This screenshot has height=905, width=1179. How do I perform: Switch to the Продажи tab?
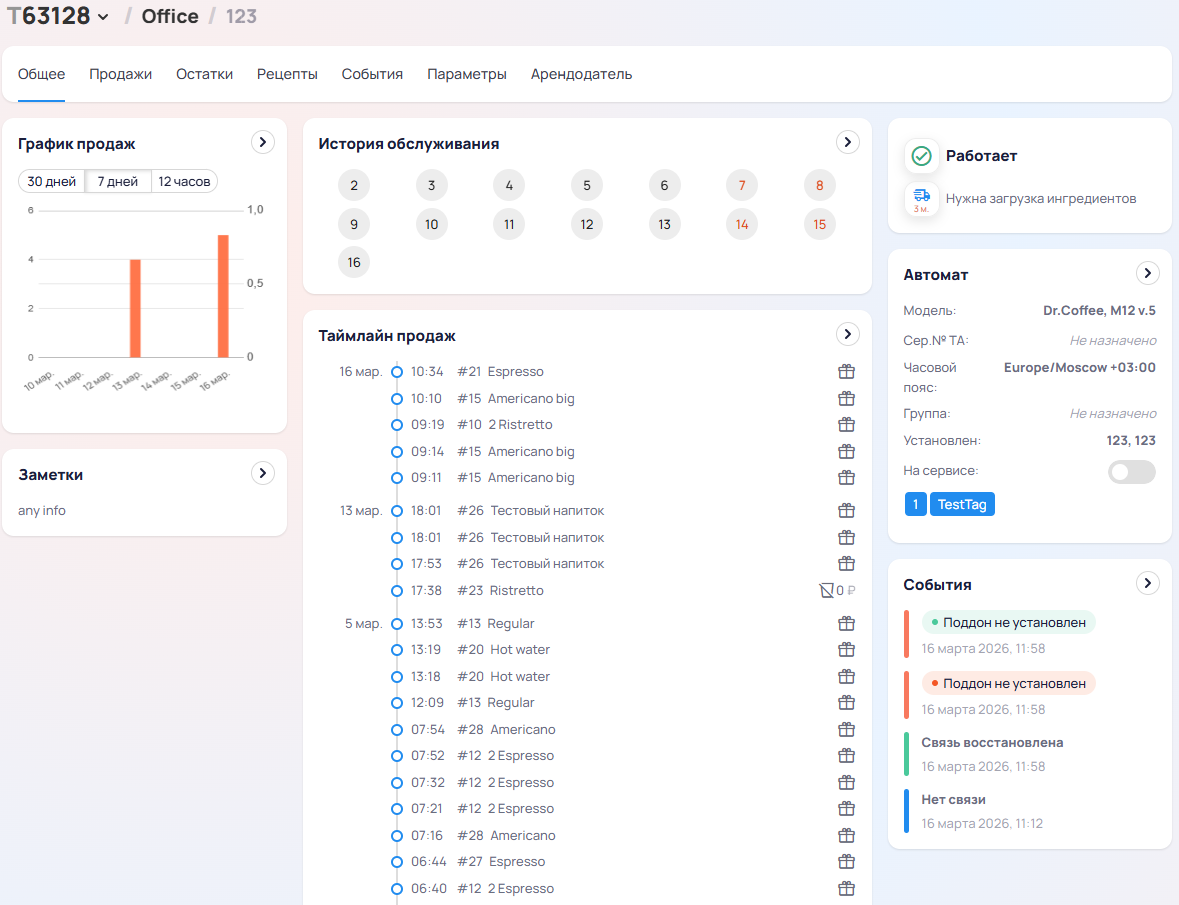coord(120,74)
